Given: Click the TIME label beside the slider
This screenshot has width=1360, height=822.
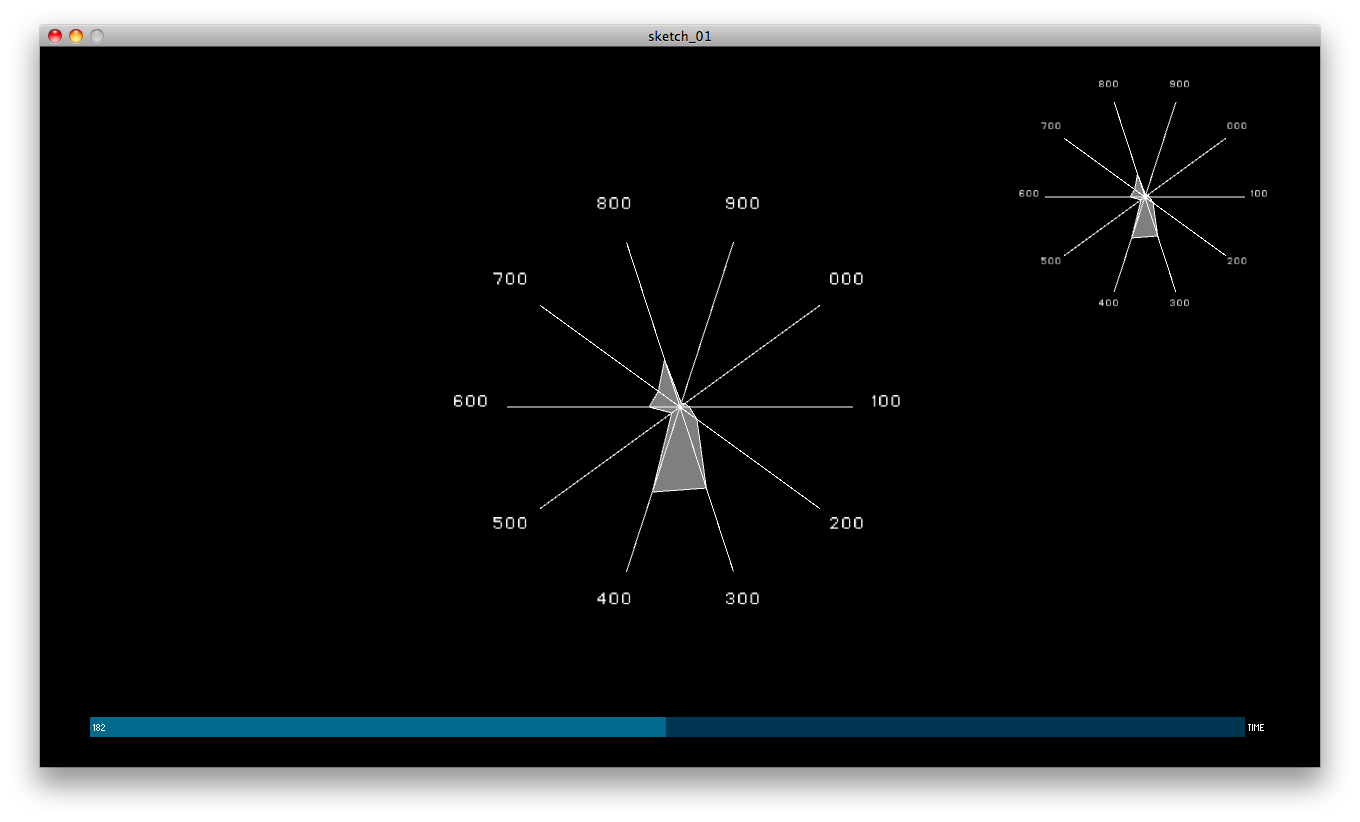Looking at the screenshot, I should tap(1256, 728).
